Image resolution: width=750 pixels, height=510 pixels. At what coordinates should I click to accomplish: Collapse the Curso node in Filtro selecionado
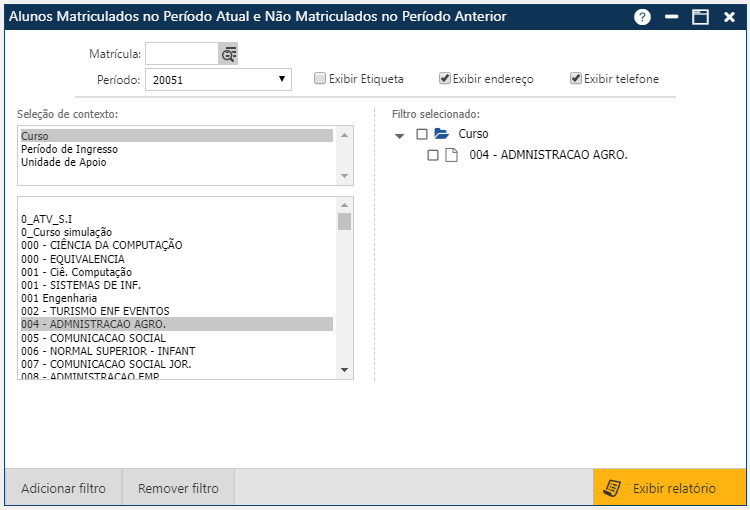click(399, 136)
